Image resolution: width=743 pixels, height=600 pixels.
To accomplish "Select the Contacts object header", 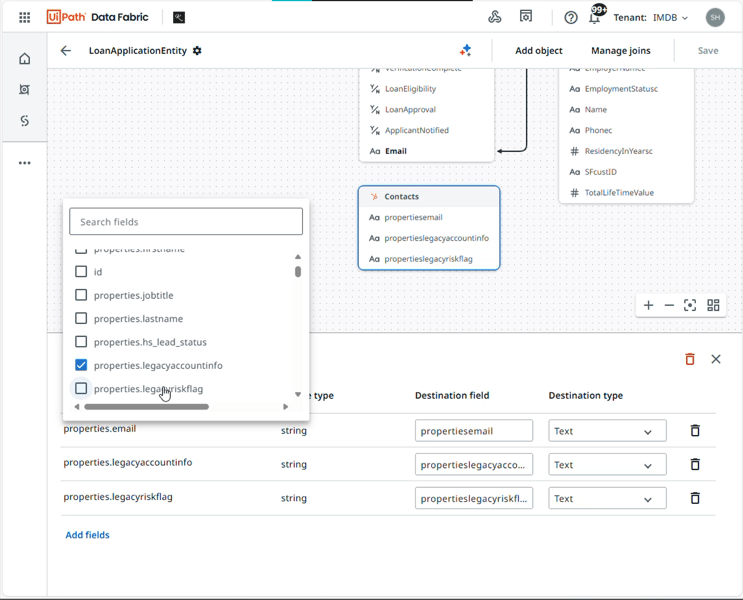I will pyautogui.click(x=429, y=196).
